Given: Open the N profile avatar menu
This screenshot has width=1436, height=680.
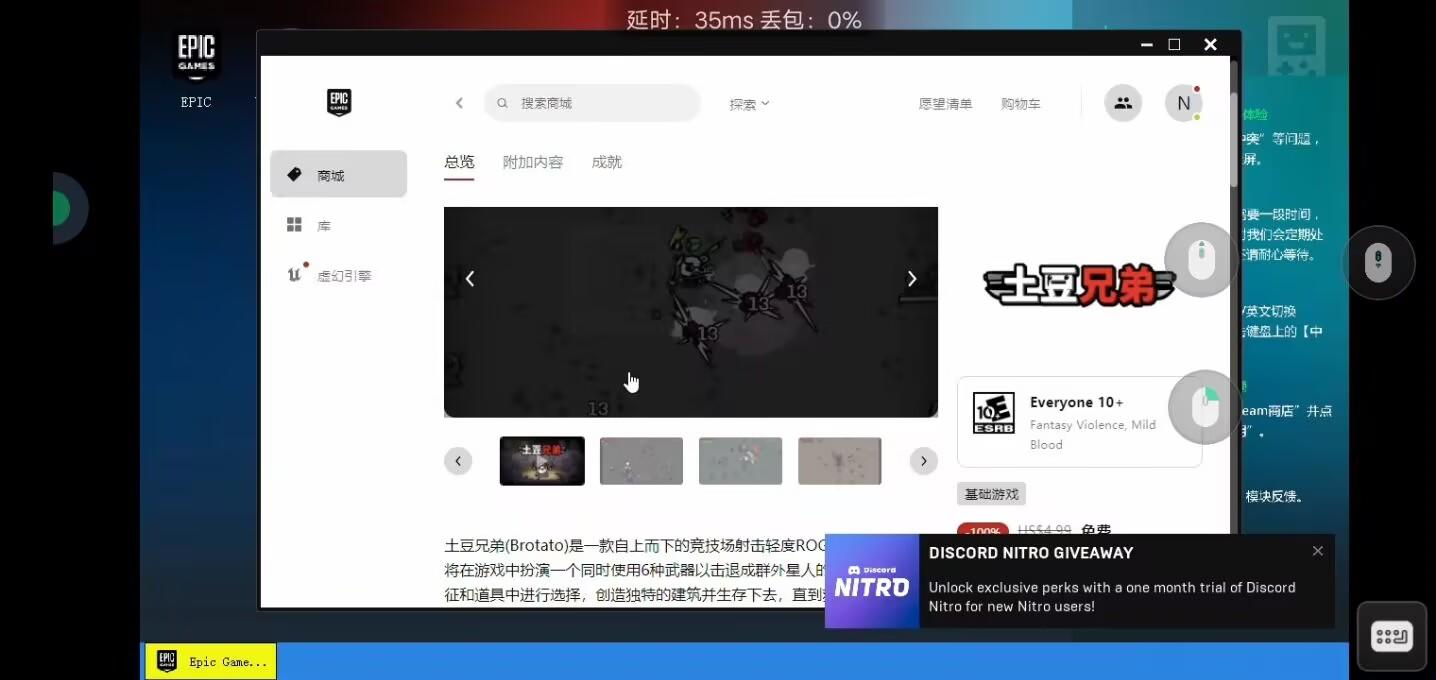Looking at the screenshot, I should [x=1183, y=103].
